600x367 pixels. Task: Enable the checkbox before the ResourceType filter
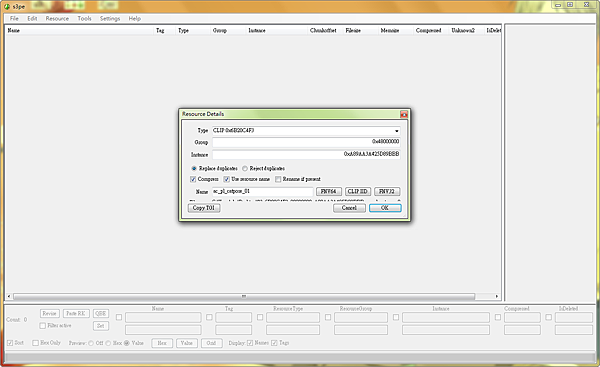tap(260, 317)
